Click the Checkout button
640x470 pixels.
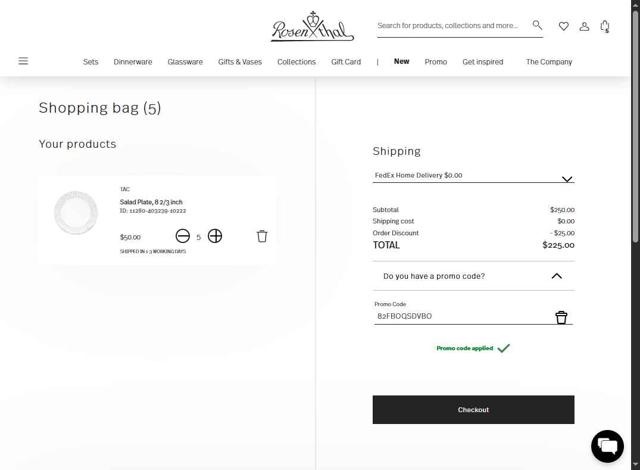pos(473,410)
